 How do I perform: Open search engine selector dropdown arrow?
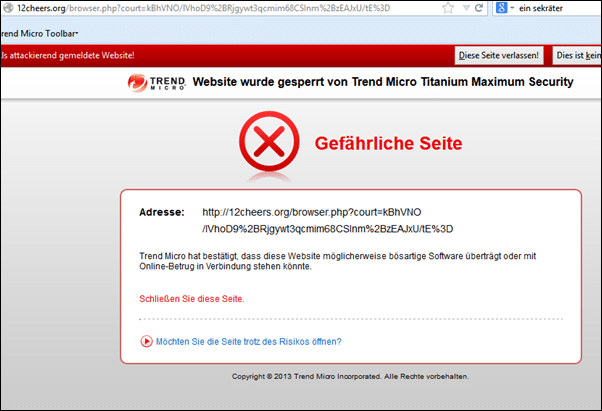coord(512,8)
